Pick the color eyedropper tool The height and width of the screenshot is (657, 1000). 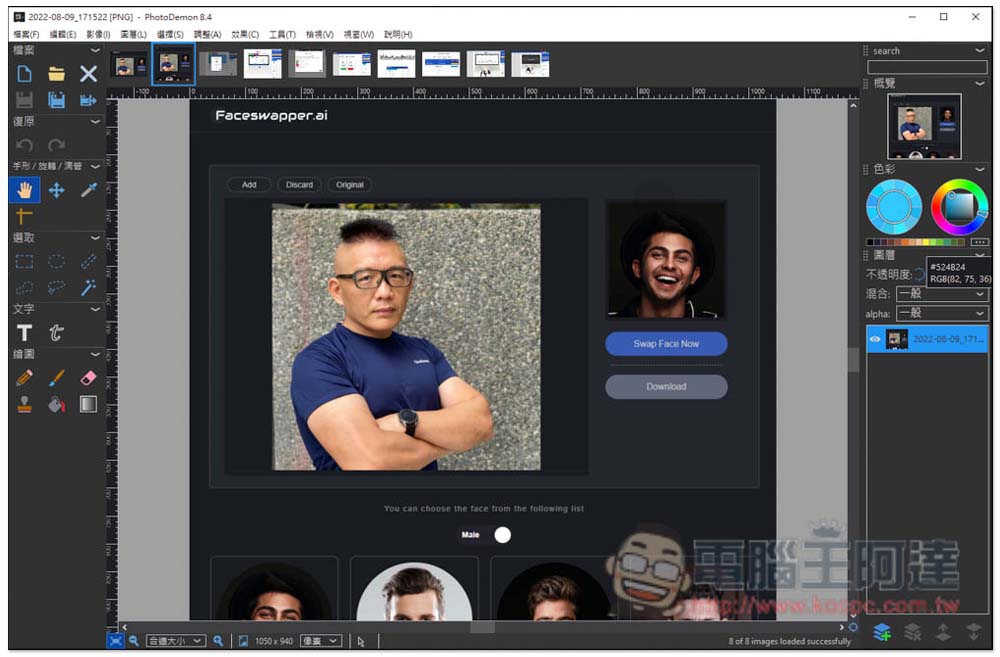[89, 189]
